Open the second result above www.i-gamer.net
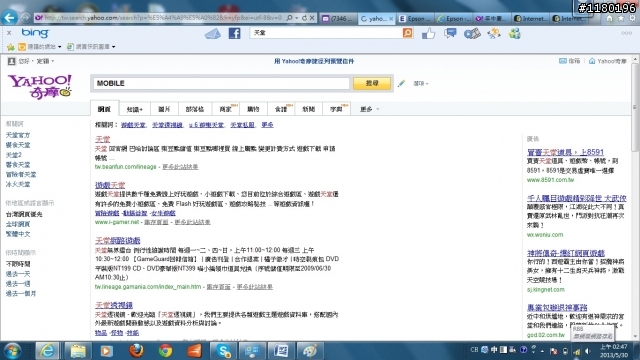640x360 pixels. [110, 185]
